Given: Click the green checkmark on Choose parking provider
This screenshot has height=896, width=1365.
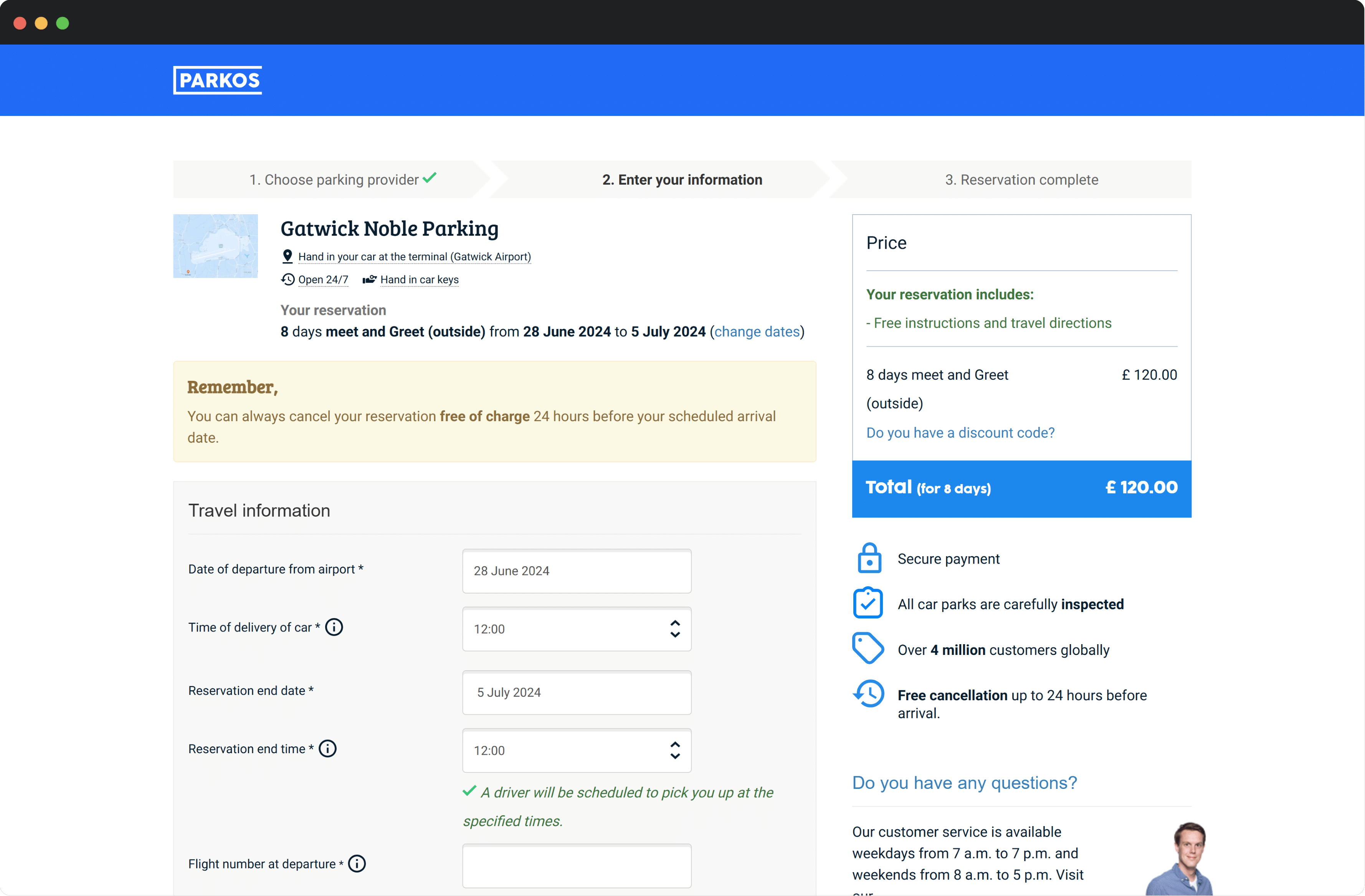Looking at the screenshot, I should [430, 179].
